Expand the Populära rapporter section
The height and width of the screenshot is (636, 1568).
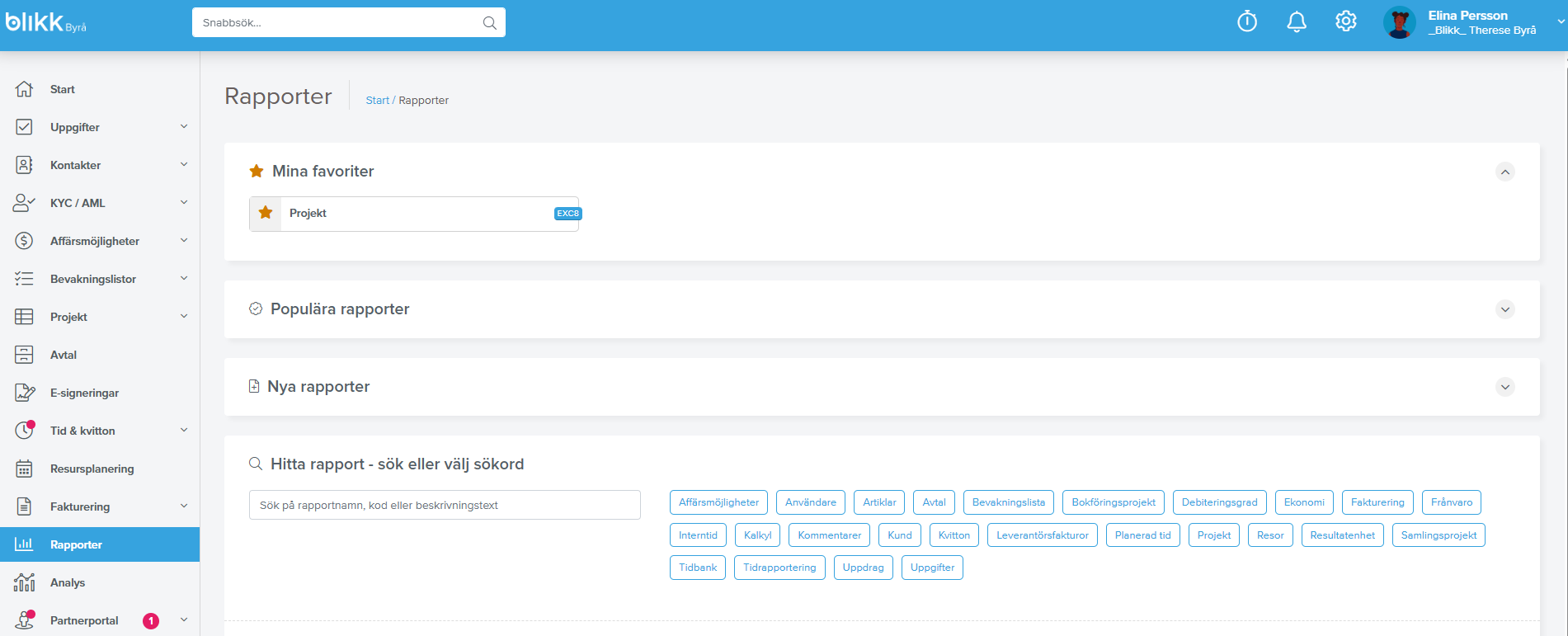[1504, 309]
